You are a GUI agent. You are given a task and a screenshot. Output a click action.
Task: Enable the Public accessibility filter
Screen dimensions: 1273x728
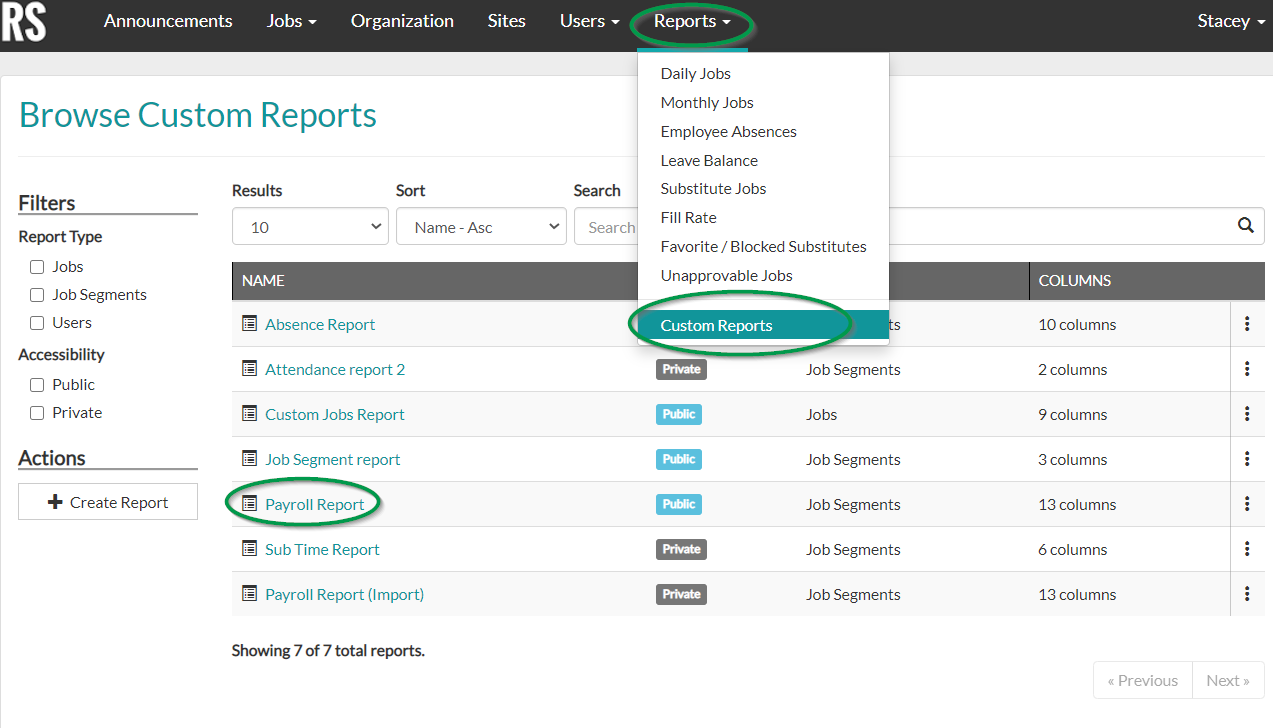[37, 385]
